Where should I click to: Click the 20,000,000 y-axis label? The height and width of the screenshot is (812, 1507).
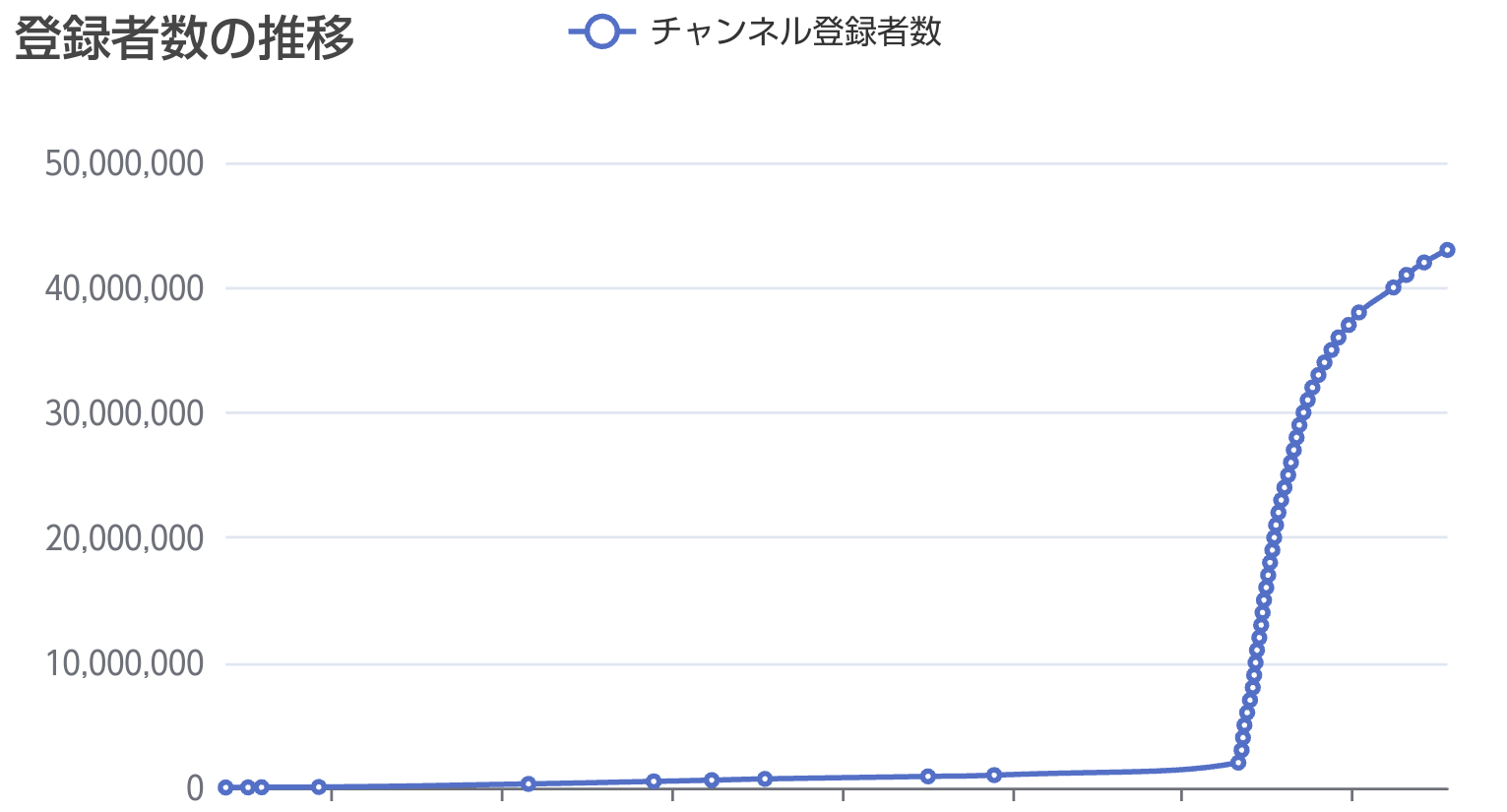pyautogui.click(x=124, y=538)
